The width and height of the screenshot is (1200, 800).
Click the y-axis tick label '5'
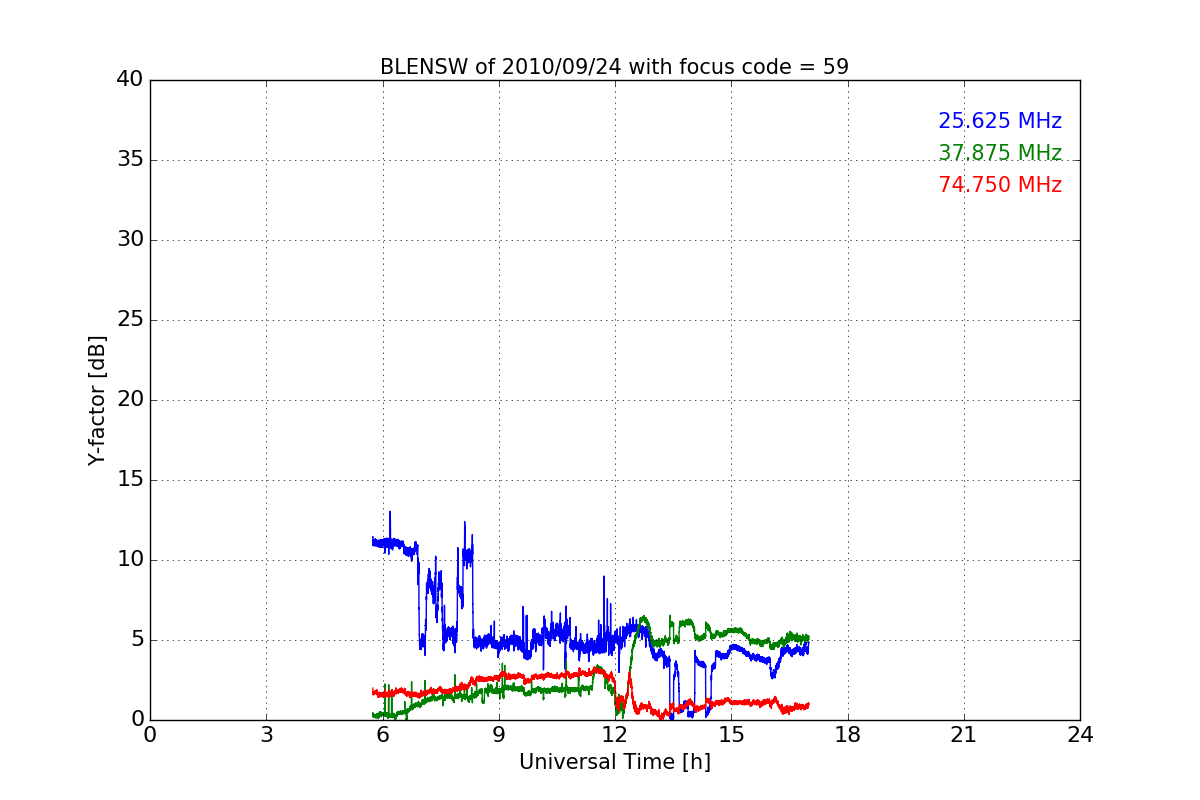pyautogui.click(x=137, y=640)
